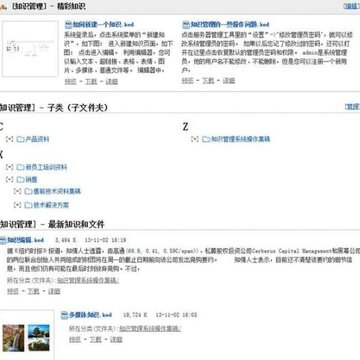360x360 pixels.
Task: Click the folder icon next to 技术解决方案
Action: 29,205
